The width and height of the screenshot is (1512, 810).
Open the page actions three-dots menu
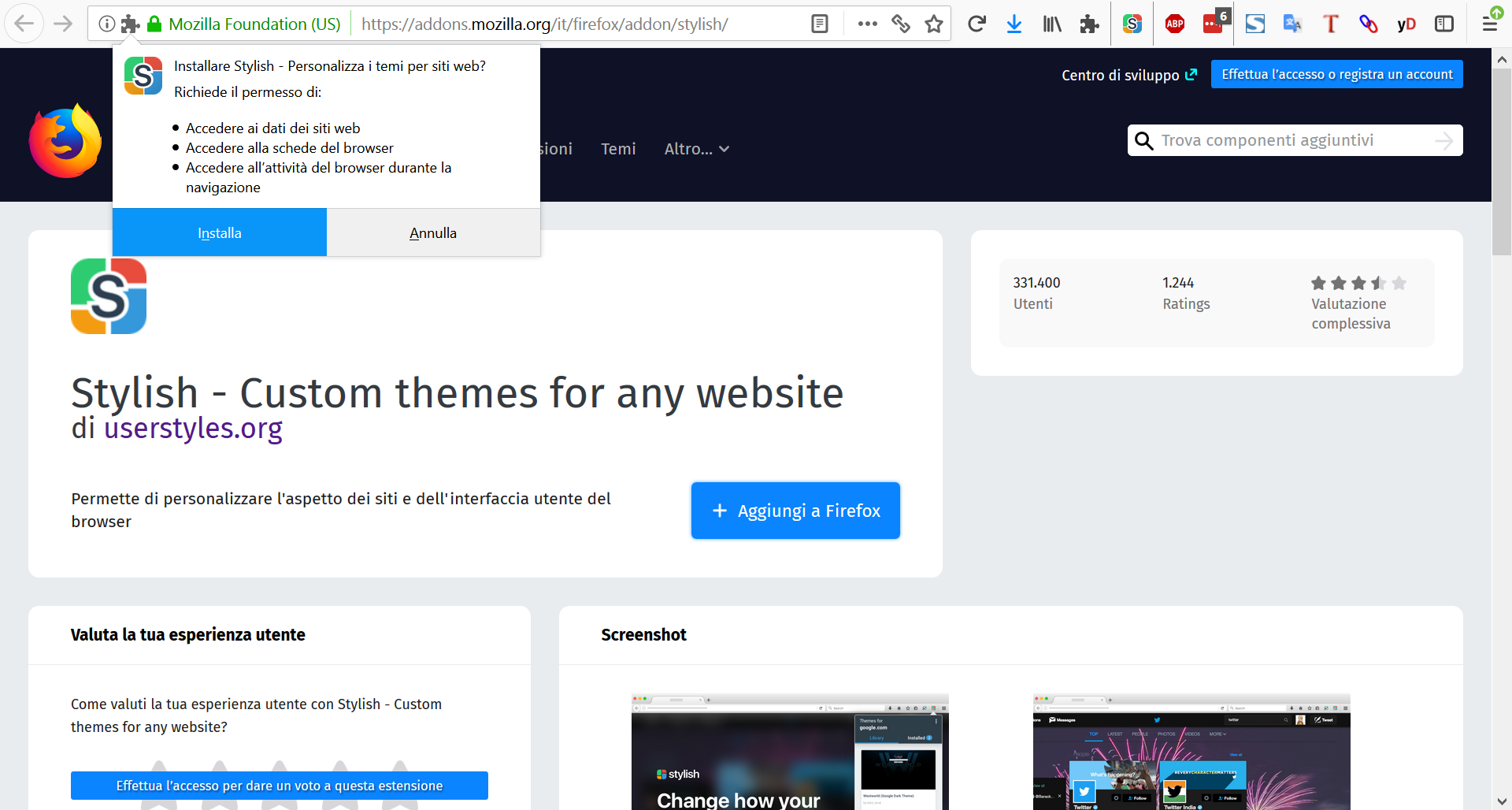[x=868, y=24]
